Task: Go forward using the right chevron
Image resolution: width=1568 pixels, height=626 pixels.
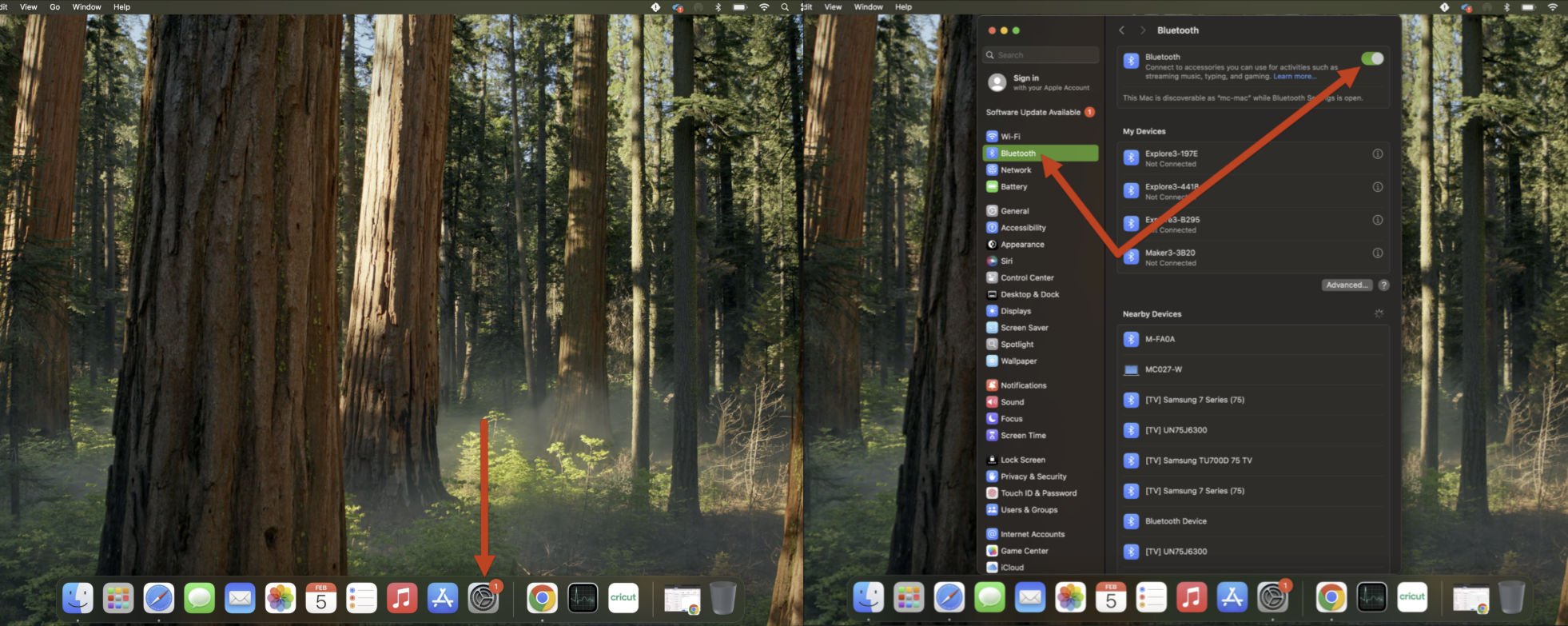Action: pos(1143,30)
